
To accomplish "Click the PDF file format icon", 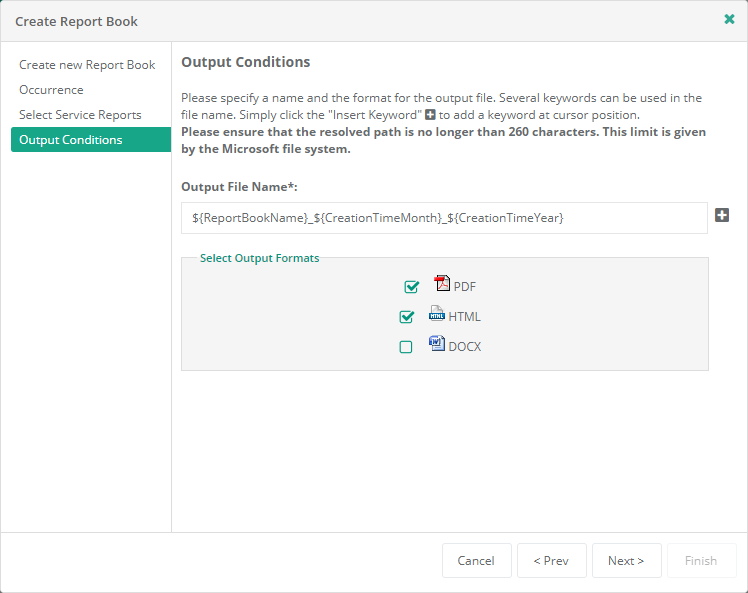I will click(x=442, y=283).
